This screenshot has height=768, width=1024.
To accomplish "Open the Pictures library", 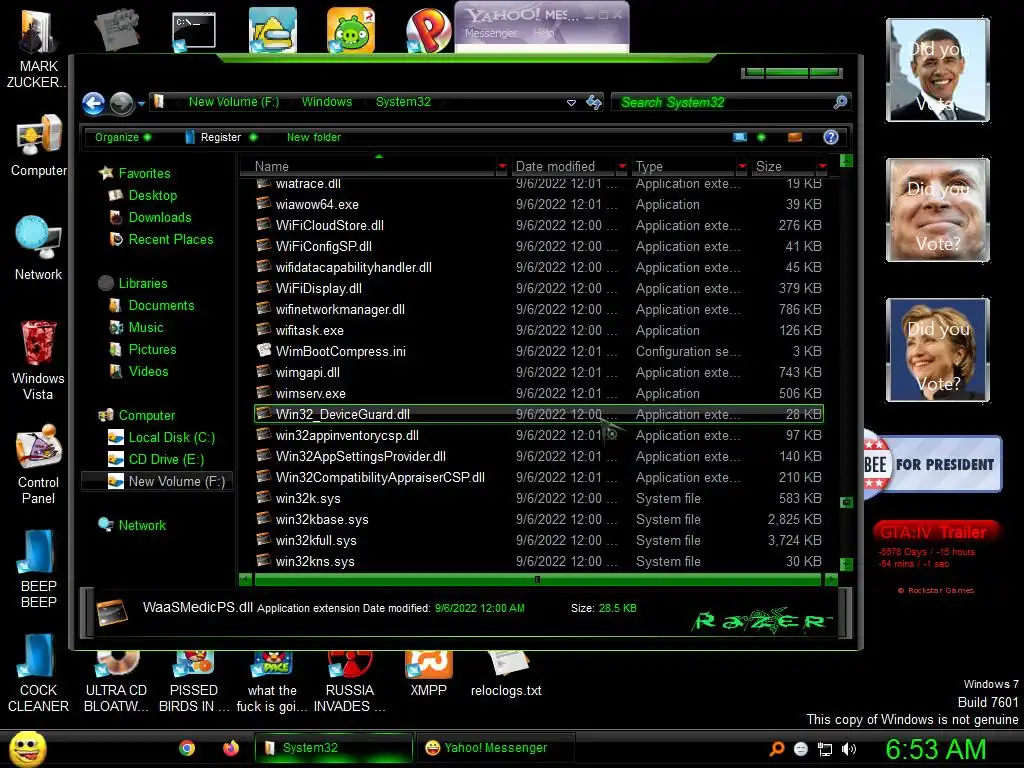I will (x=152, y=349).
